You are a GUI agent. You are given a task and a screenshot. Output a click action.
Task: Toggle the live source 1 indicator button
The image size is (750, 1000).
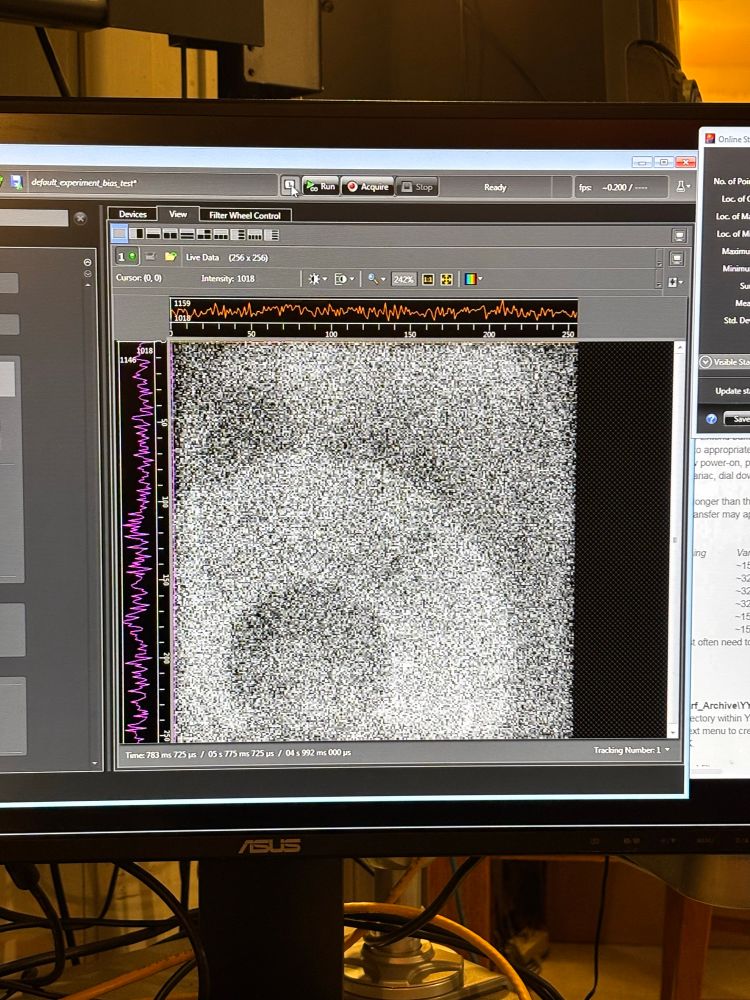tap(127, 256)
